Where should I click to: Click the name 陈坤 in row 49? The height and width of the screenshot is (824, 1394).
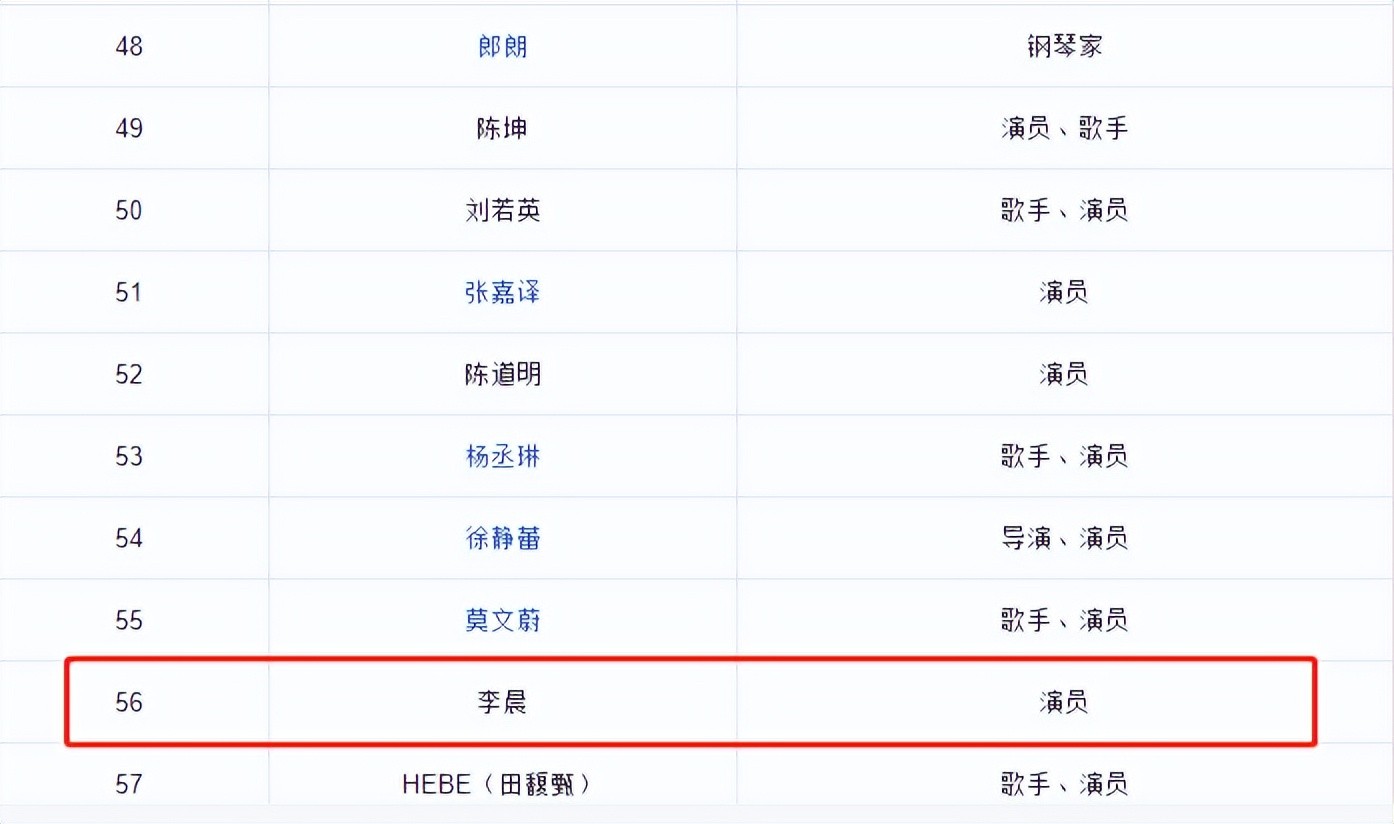point(502,129)
